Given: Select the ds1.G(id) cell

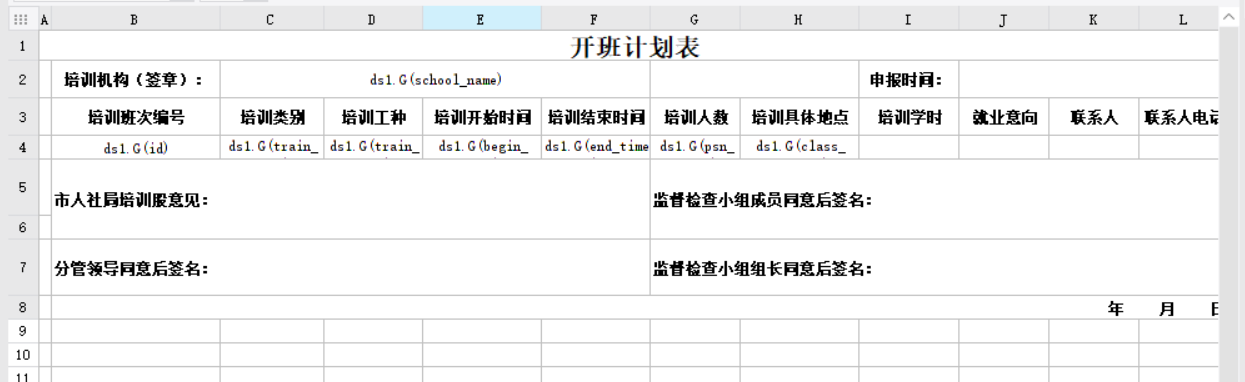Looking at the screenshot, I should click(136, 148).
